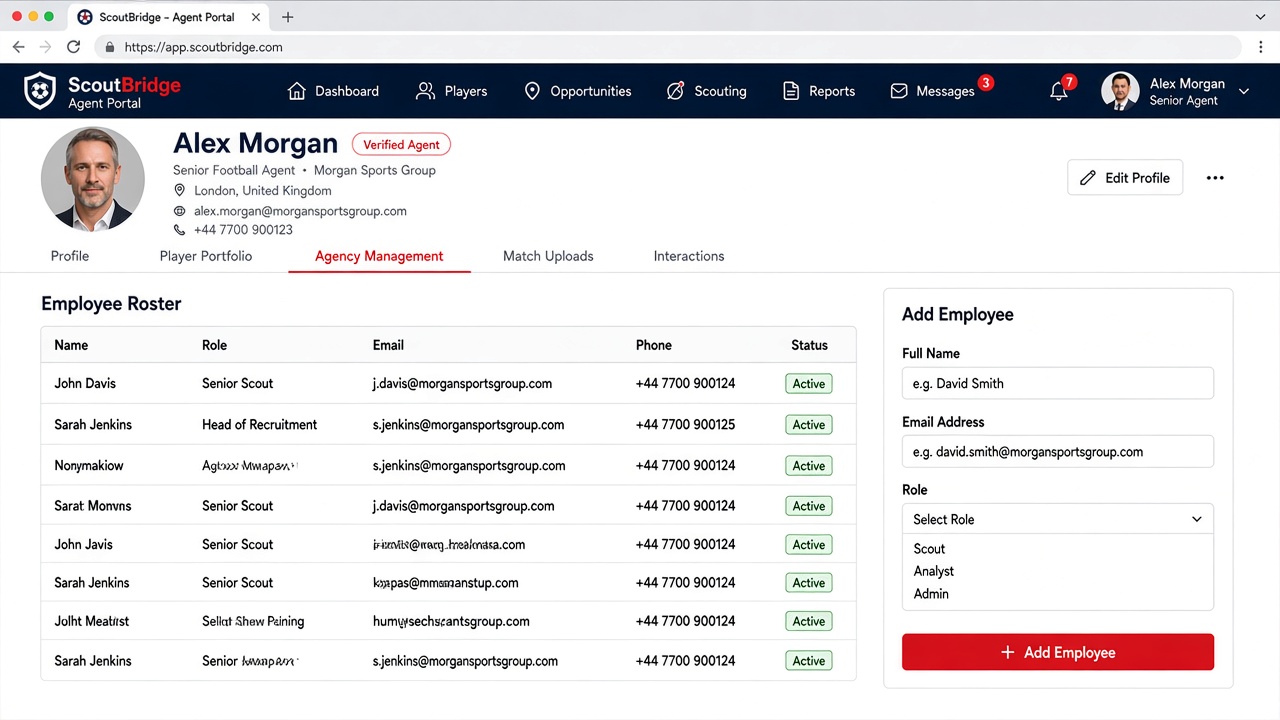Click the Messages envelope icon
This screenshot has width=1280, height=720.
click(899, 91)
